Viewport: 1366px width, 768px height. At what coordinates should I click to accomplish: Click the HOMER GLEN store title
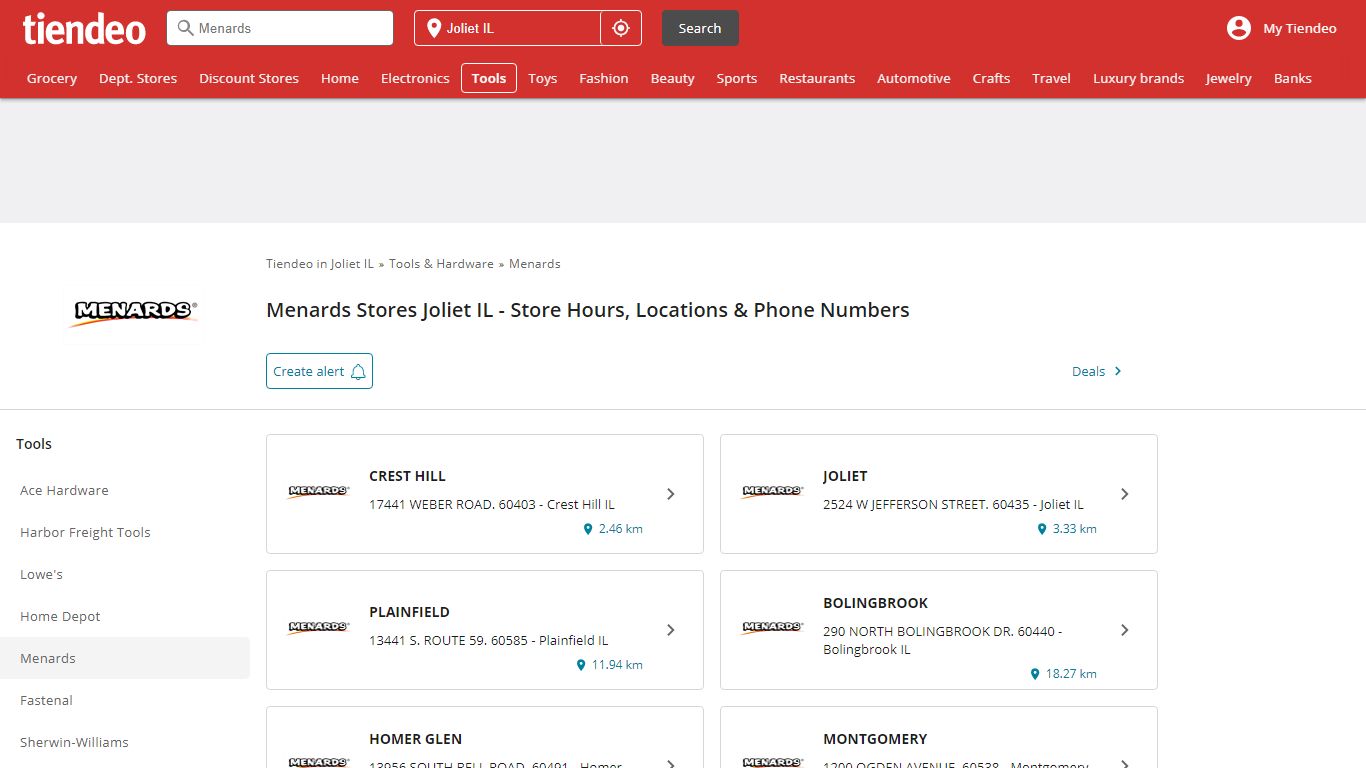point(415,739)
